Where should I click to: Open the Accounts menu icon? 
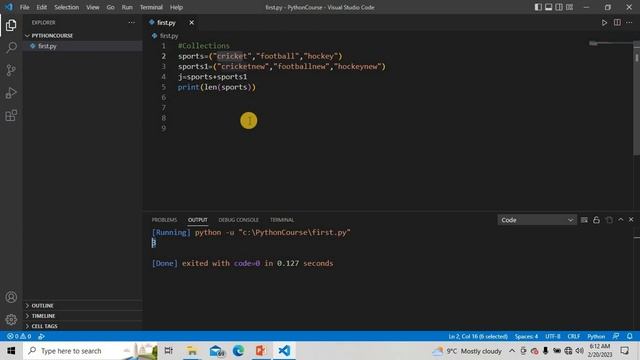[11, 297]
